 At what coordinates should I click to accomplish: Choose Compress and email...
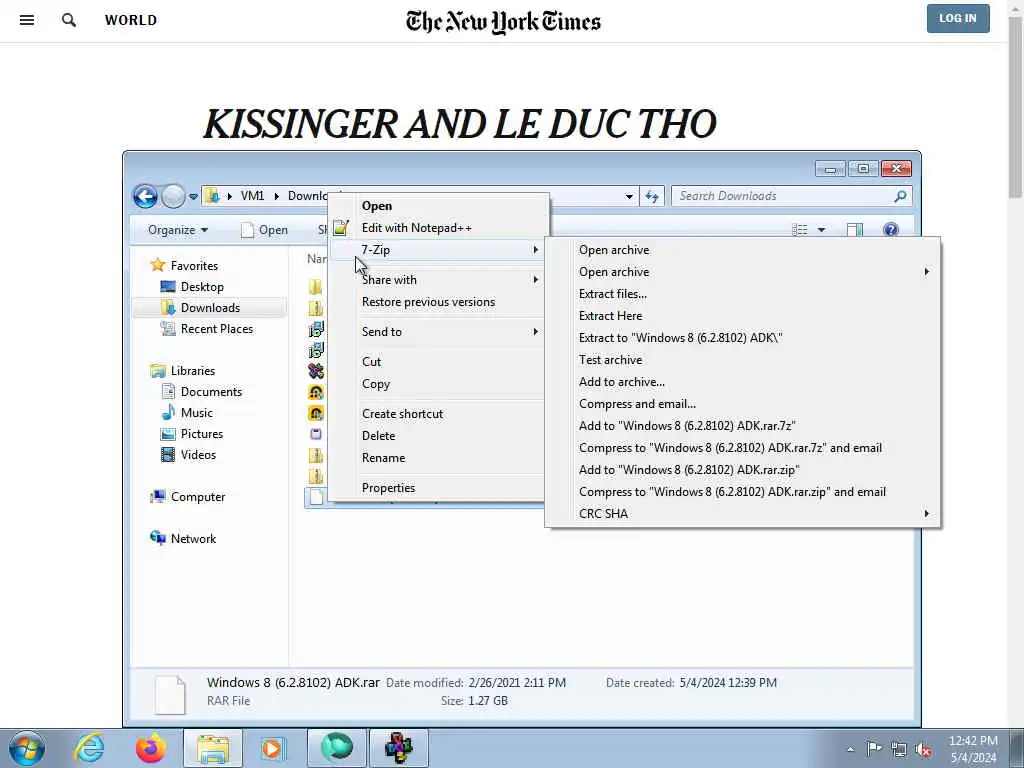743,404
